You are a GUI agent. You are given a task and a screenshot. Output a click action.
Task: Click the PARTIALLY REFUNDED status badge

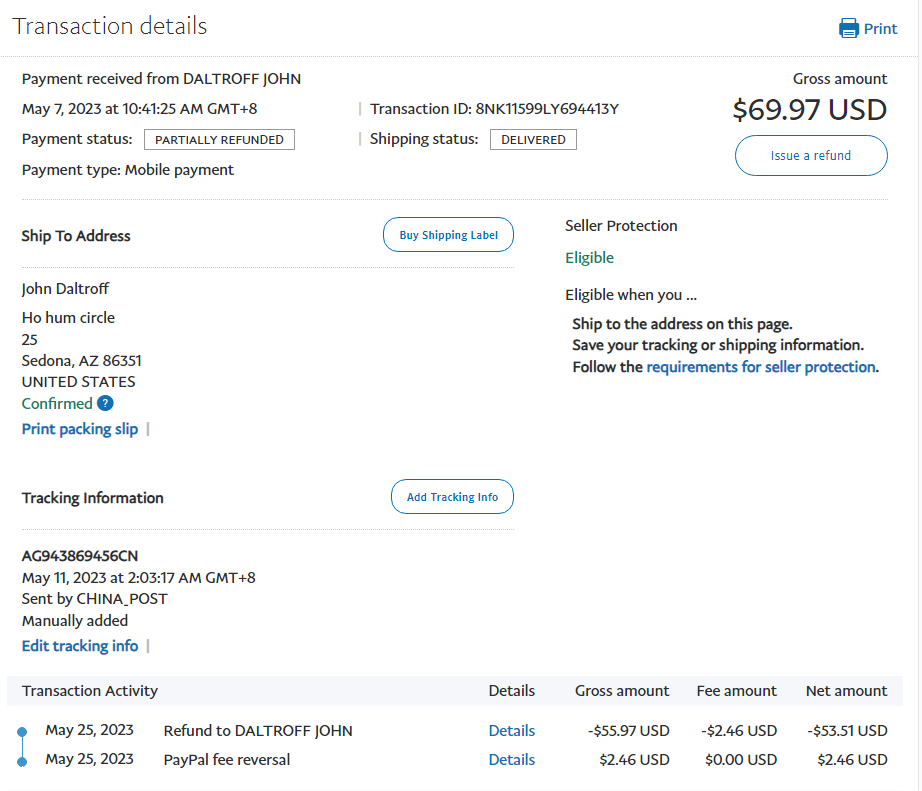point(219,140)
